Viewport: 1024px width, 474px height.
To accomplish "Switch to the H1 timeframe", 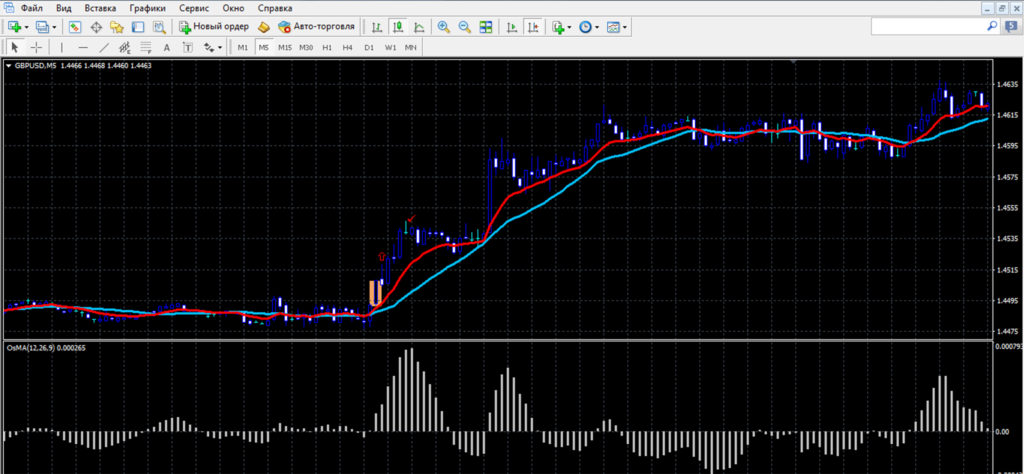I will pyautogui.click(x=327, y=48).
